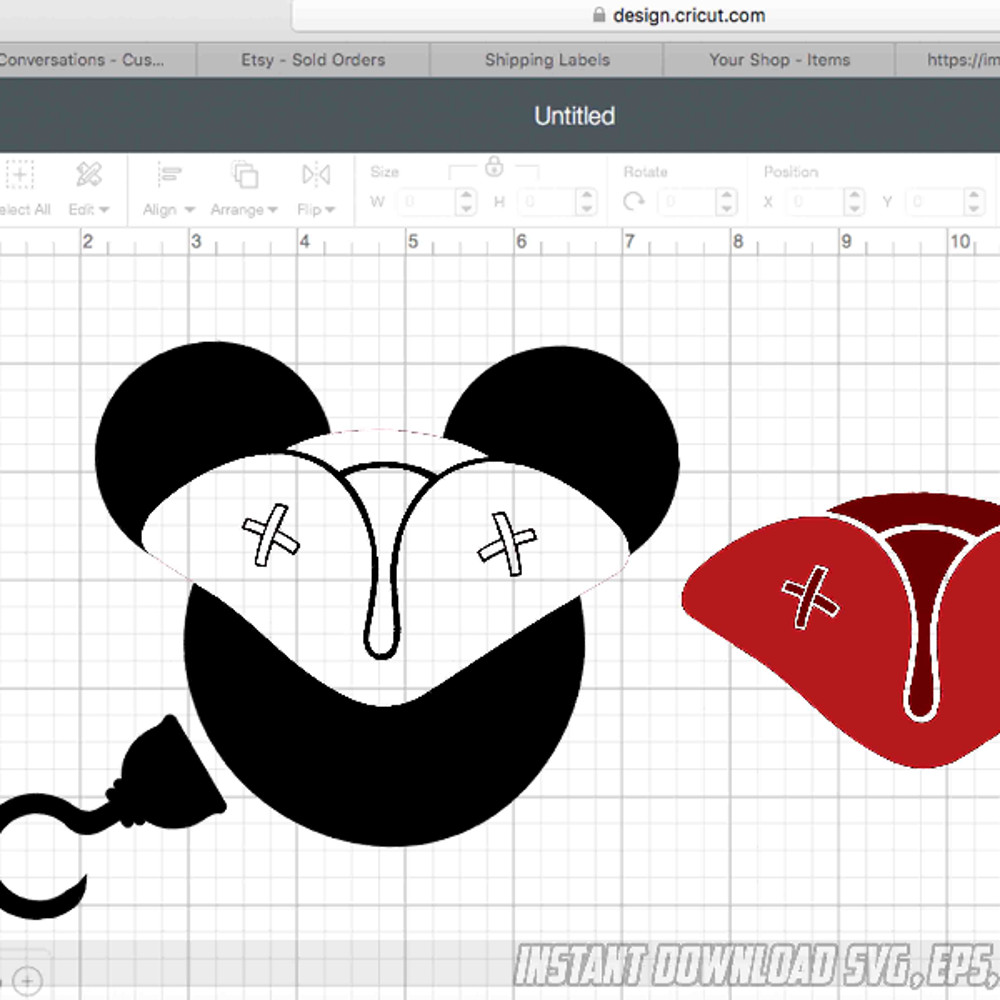The width and height of the screenshot is (1000, 1000).
Task: Select the Edit tool
Action: click(88, 174)
